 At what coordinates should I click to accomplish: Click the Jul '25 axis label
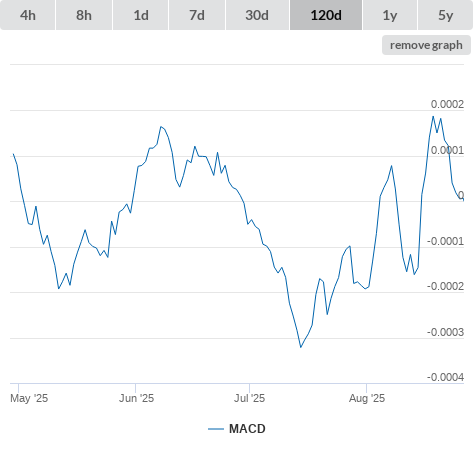pos(249,398)
